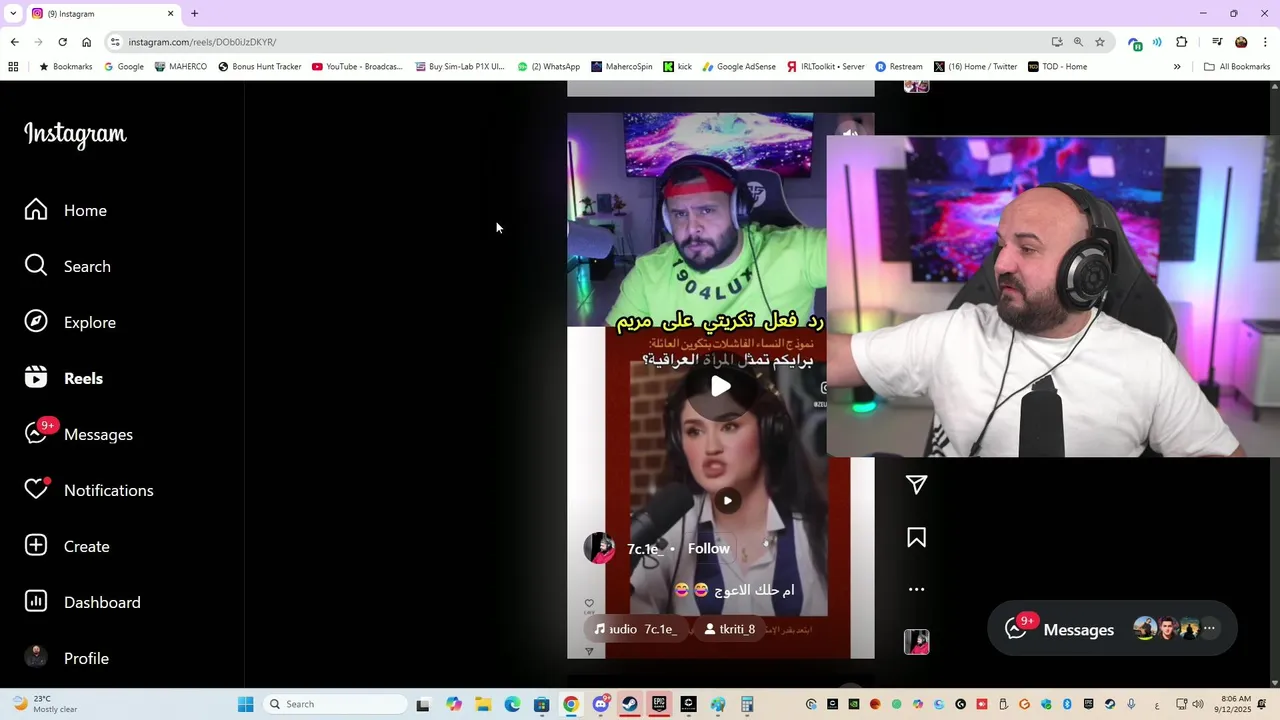Open the Chrome three-dot menu
The height and width of the screenshot is (720, 1280).
coord(1264,42)
